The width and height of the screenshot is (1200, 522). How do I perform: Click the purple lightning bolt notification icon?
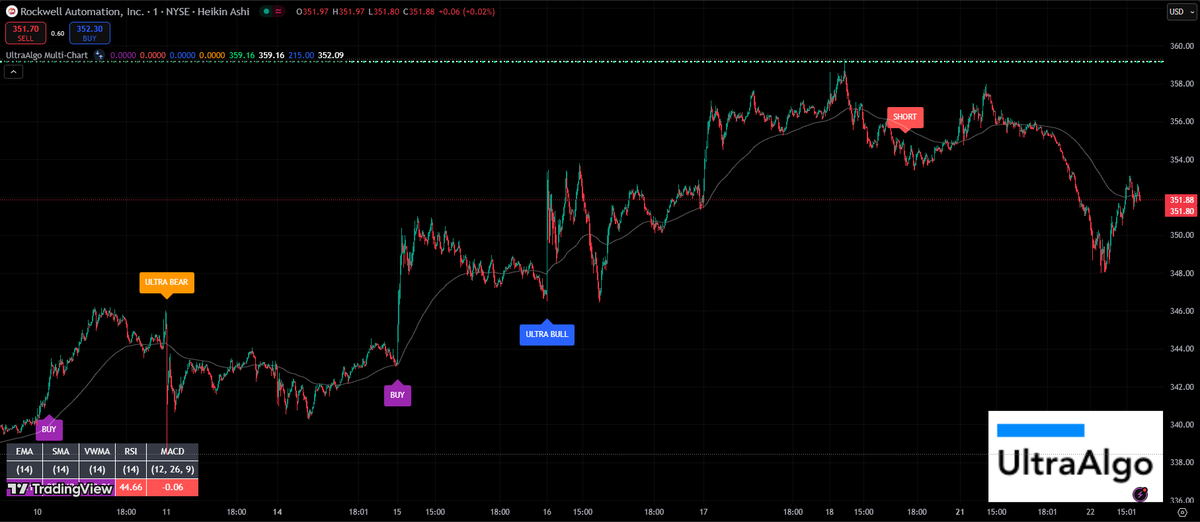(x=1141, y=493)
